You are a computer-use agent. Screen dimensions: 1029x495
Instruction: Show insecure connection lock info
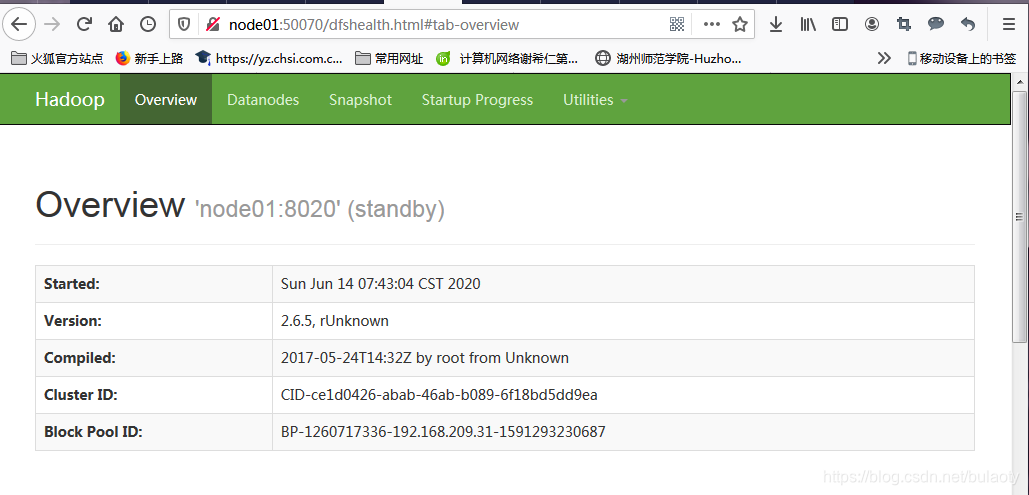point(213,25)
